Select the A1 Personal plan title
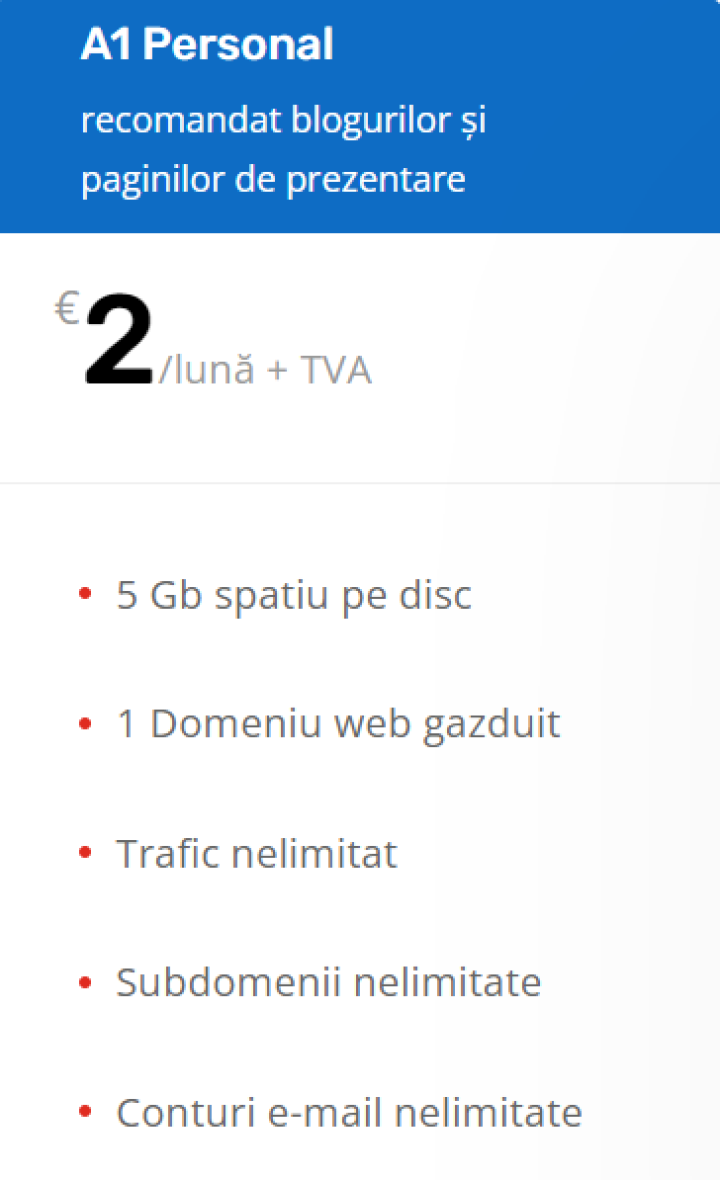Viewport: 720px width, 1180px height. click(x=207, y=44)
